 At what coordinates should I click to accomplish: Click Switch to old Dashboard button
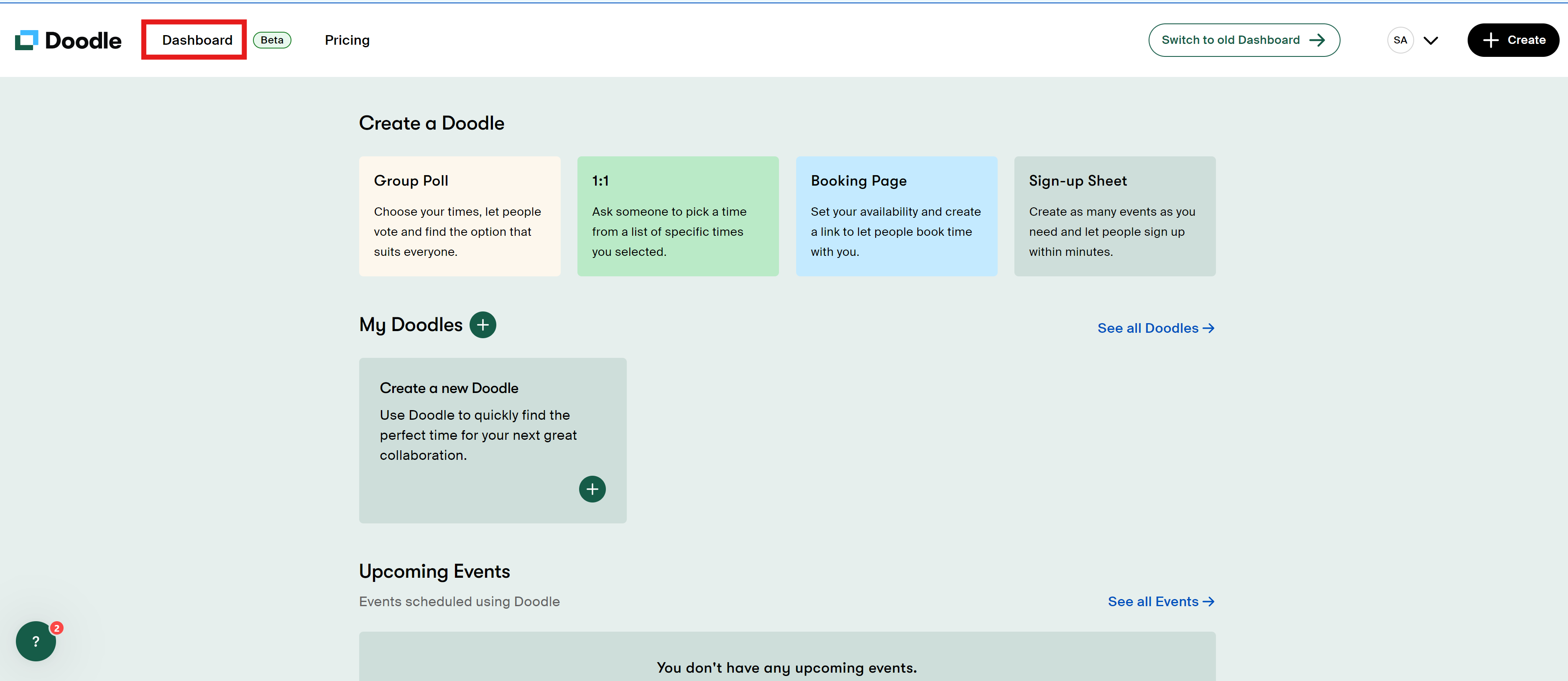1230,40
